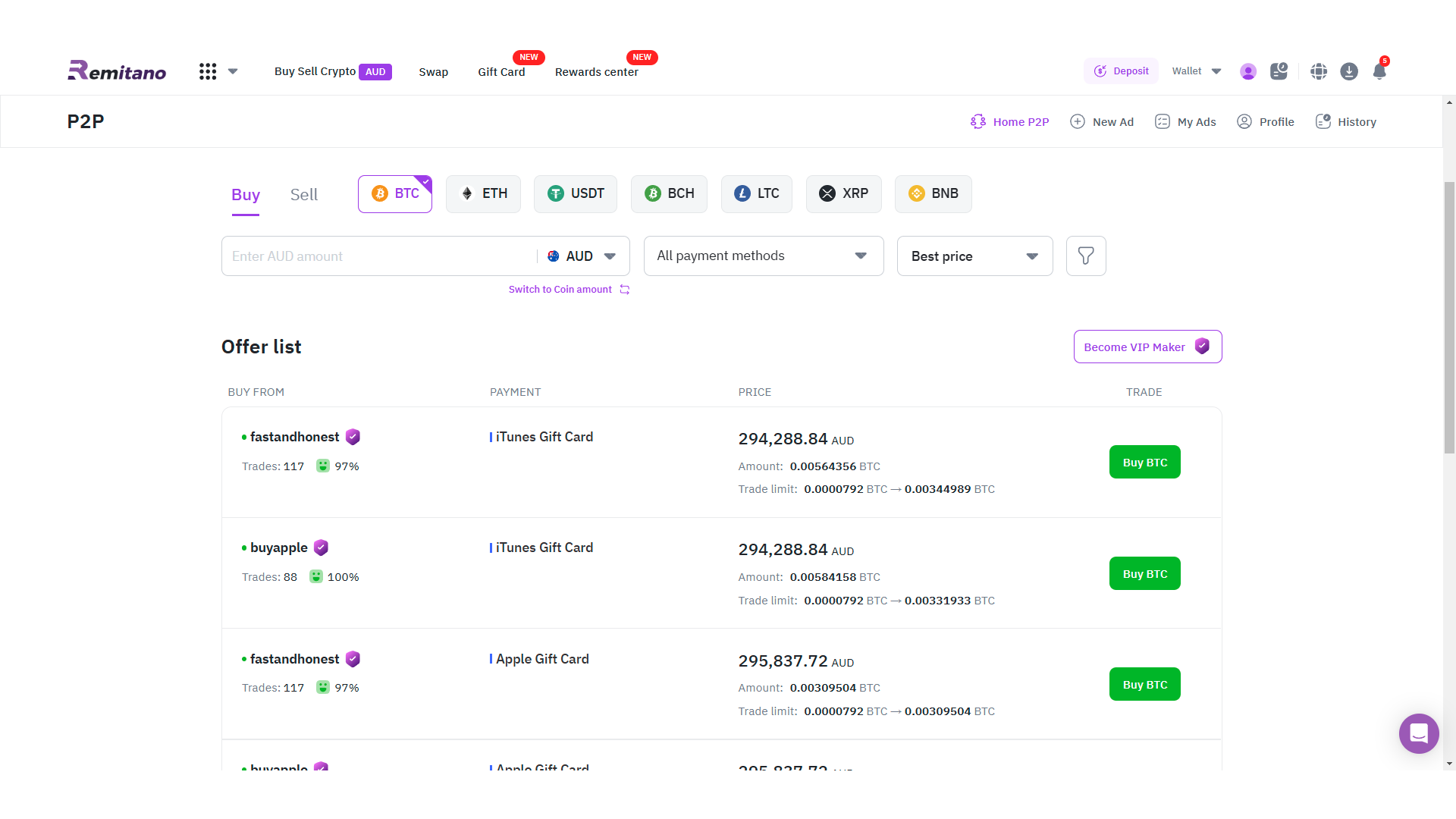The width and height of the screenshot is (1456, 819).
Task: Click verified shield beside buyapple iTunes offer
Action: (x=321, y=548)
